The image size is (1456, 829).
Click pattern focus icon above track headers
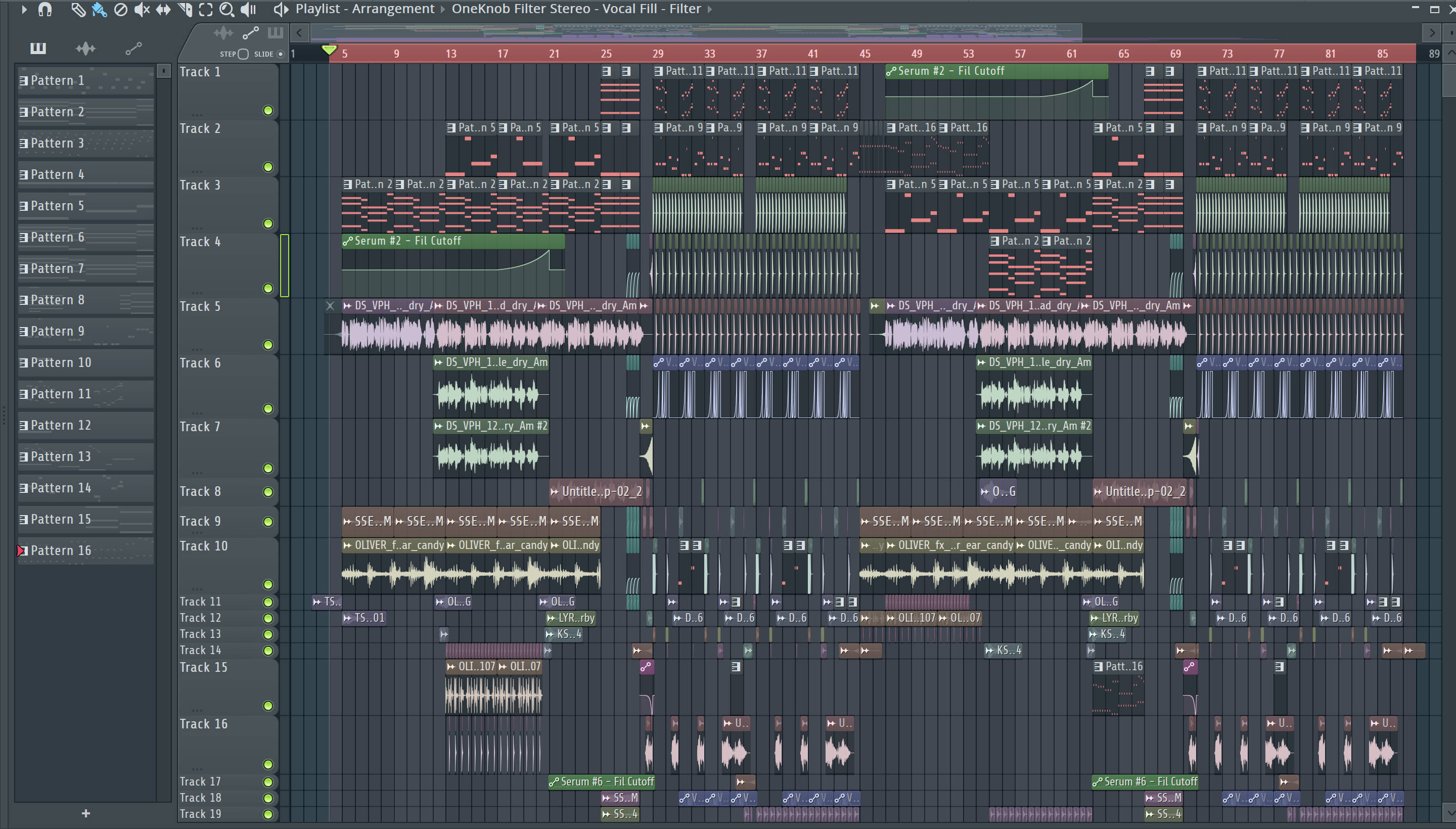point(275,32)
